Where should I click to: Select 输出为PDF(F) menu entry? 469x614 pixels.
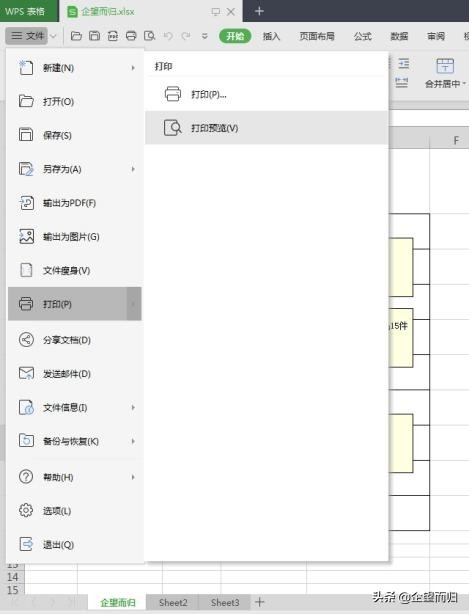[75, 203]
